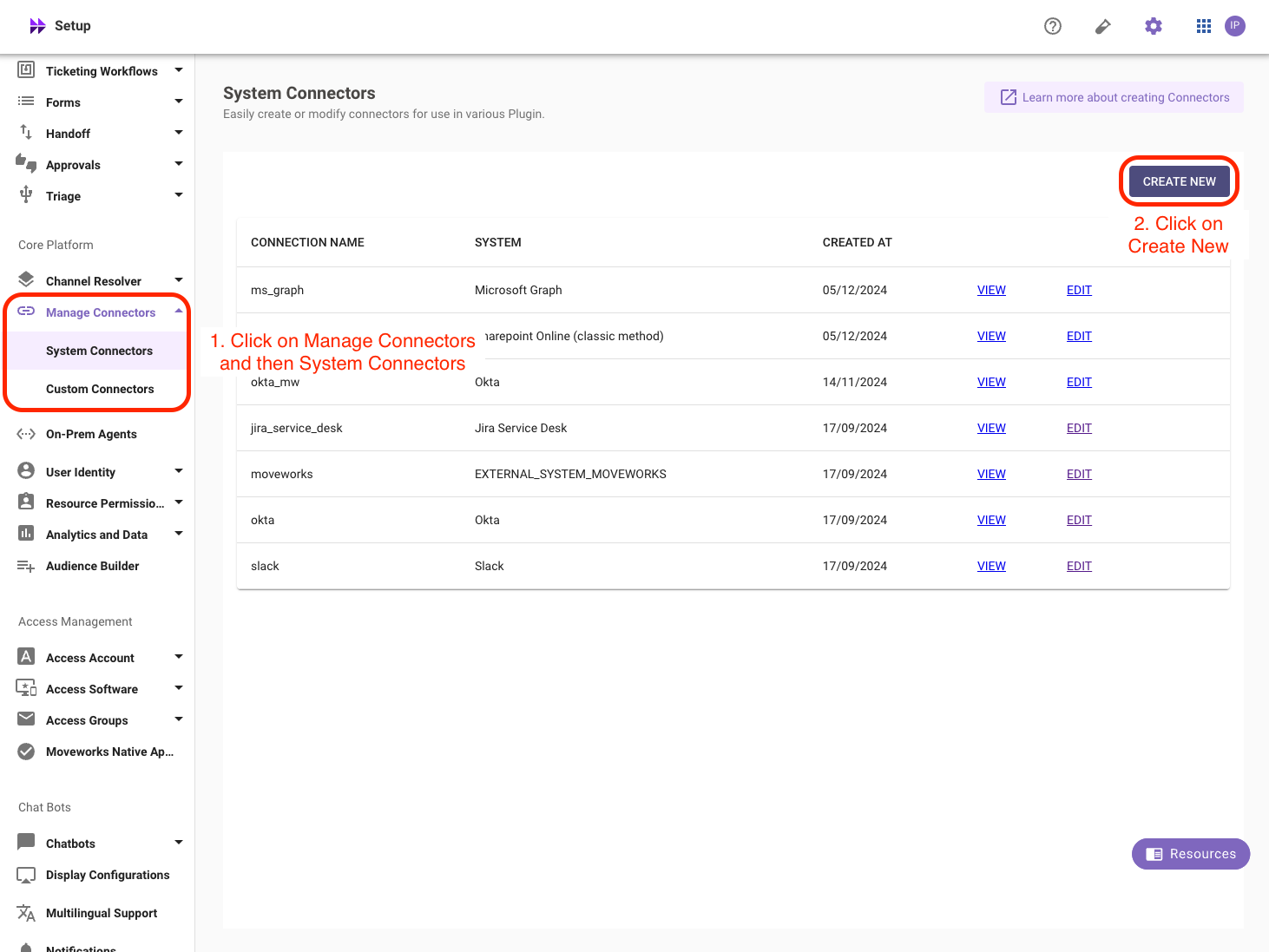The image size is (1269, 952).
Task: Click the SYSTEM column header
Action: click(497, 242)
